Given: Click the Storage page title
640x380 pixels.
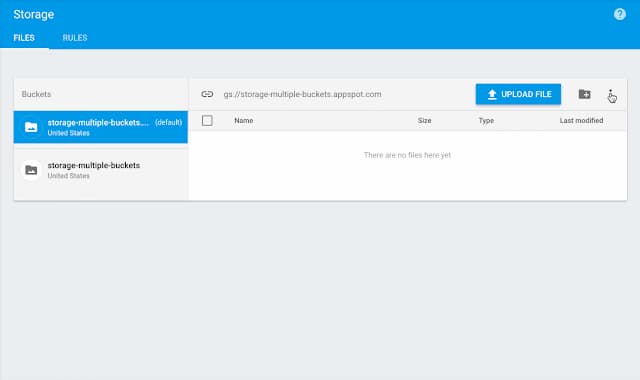Looking at the screenshot, I should 33,14.
